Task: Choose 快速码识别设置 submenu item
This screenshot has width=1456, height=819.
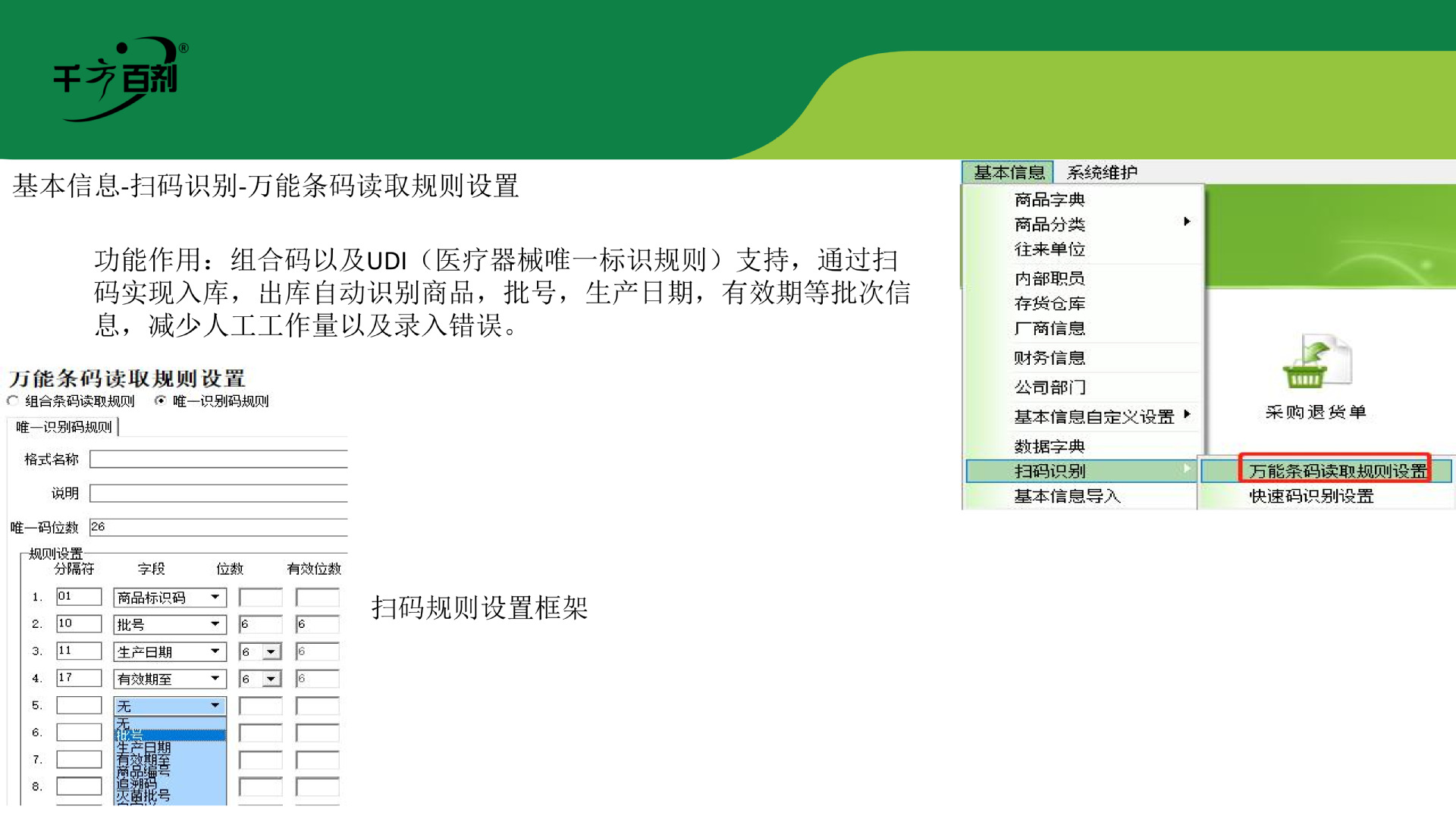Action: 1311,497
